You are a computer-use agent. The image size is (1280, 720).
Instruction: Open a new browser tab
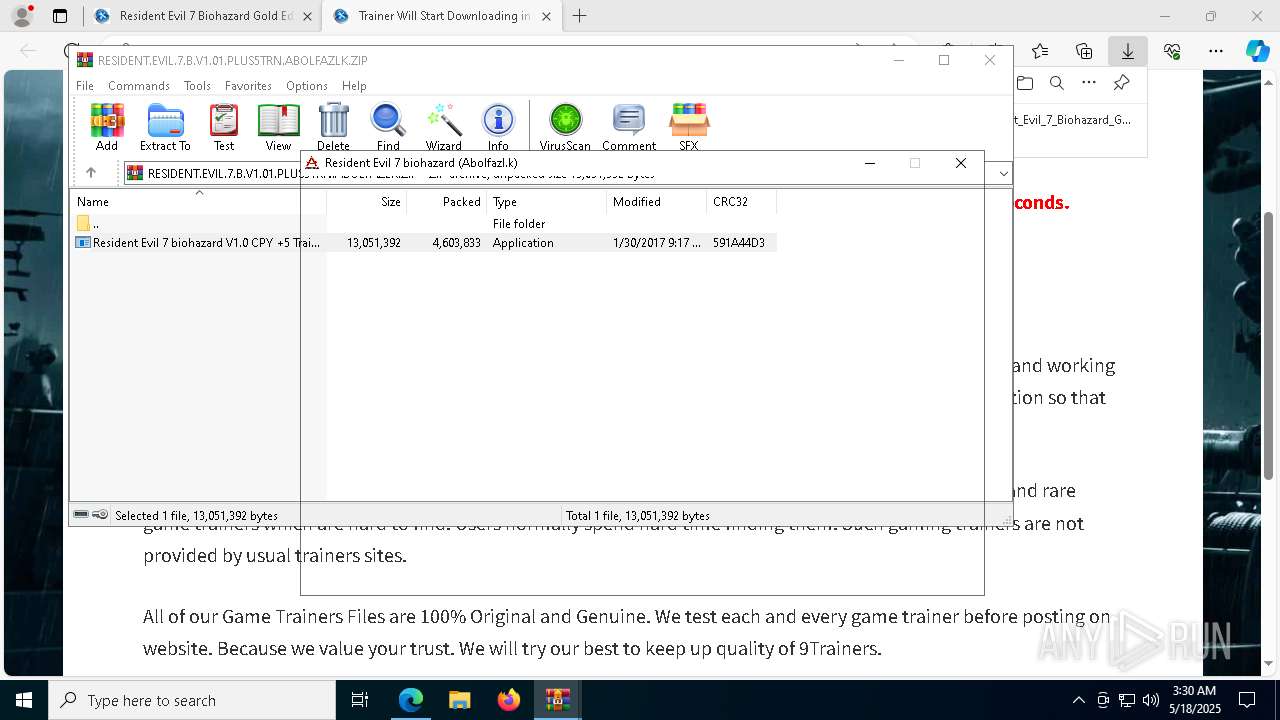click(580, 16)
